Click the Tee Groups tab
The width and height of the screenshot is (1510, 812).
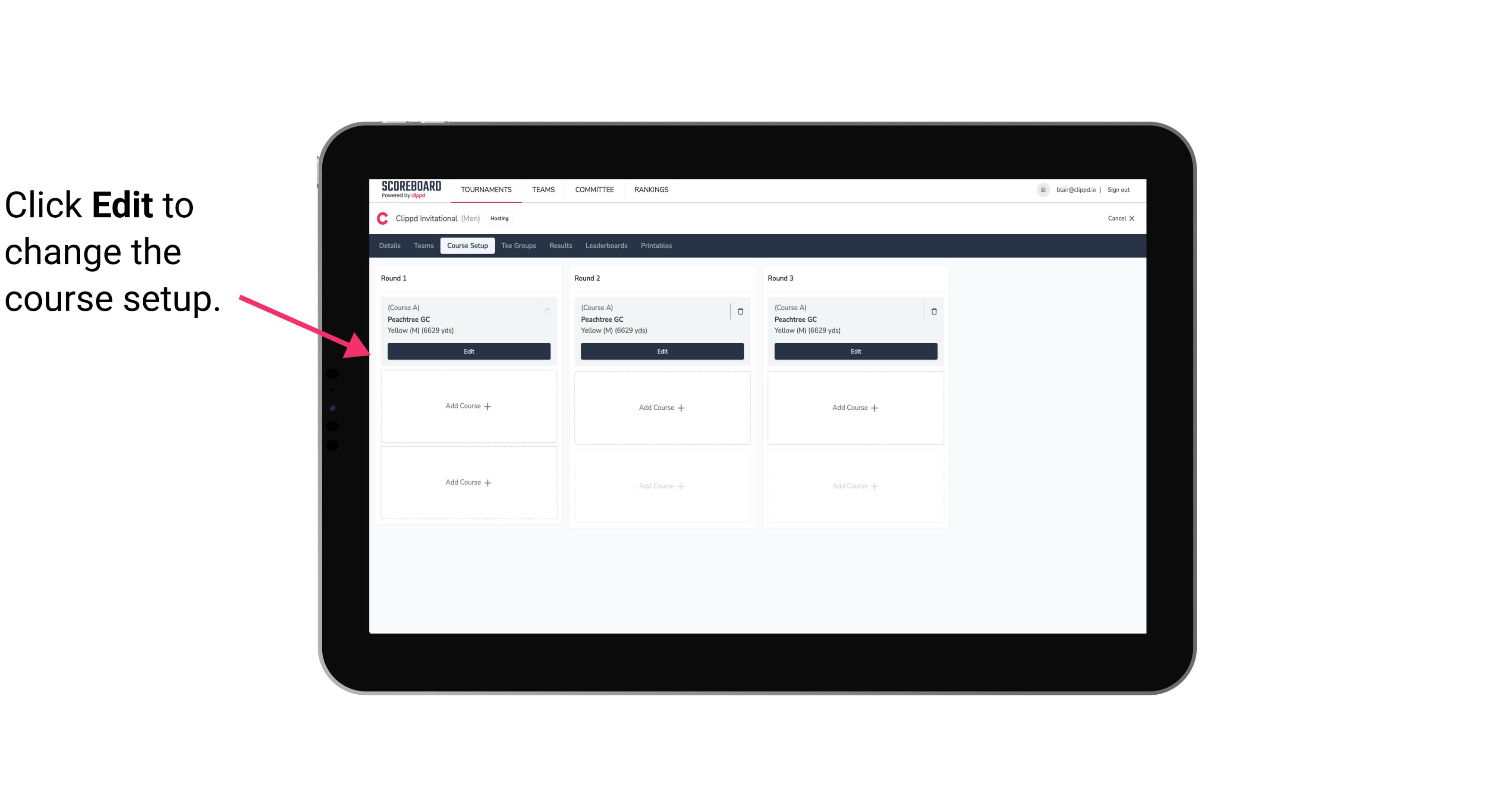tap(518, 245)
